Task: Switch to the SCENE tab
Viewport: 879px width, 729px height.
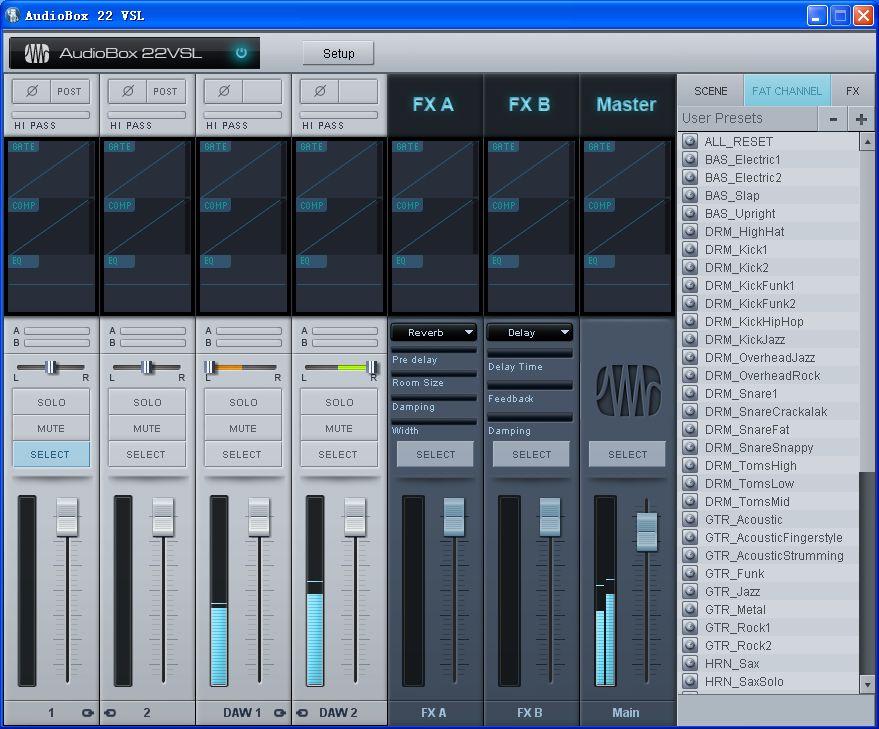Action: pos(710,91)
